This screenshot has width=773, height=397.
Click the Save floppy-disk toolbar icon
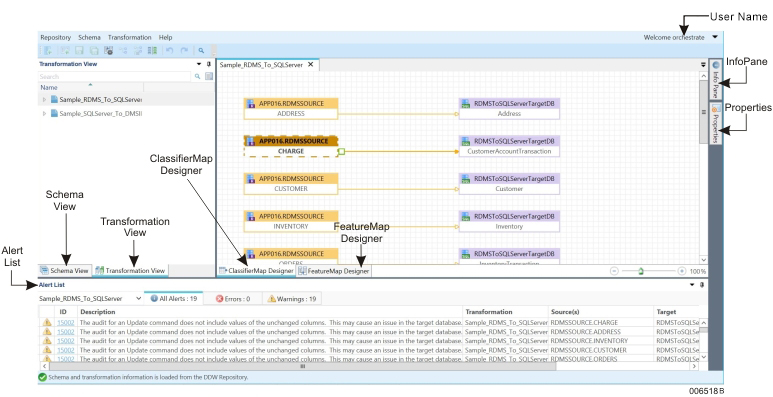pyautogui.click(x=79, y=50)
